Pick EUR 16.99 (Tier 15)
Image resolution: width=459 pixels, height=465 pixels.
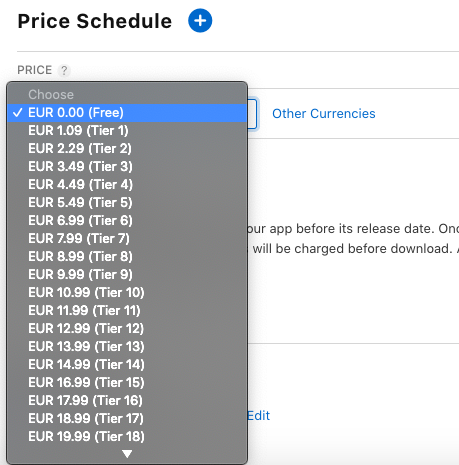click(x=127, y=383)
